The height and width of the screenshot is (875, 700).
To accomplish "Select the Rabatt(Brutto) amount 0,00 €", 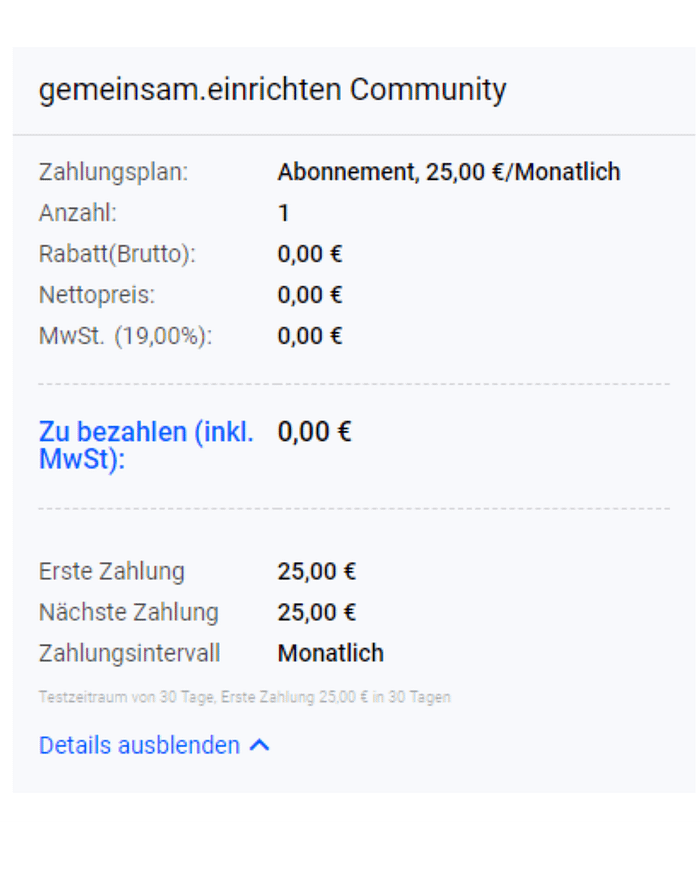I will (310, 254).
